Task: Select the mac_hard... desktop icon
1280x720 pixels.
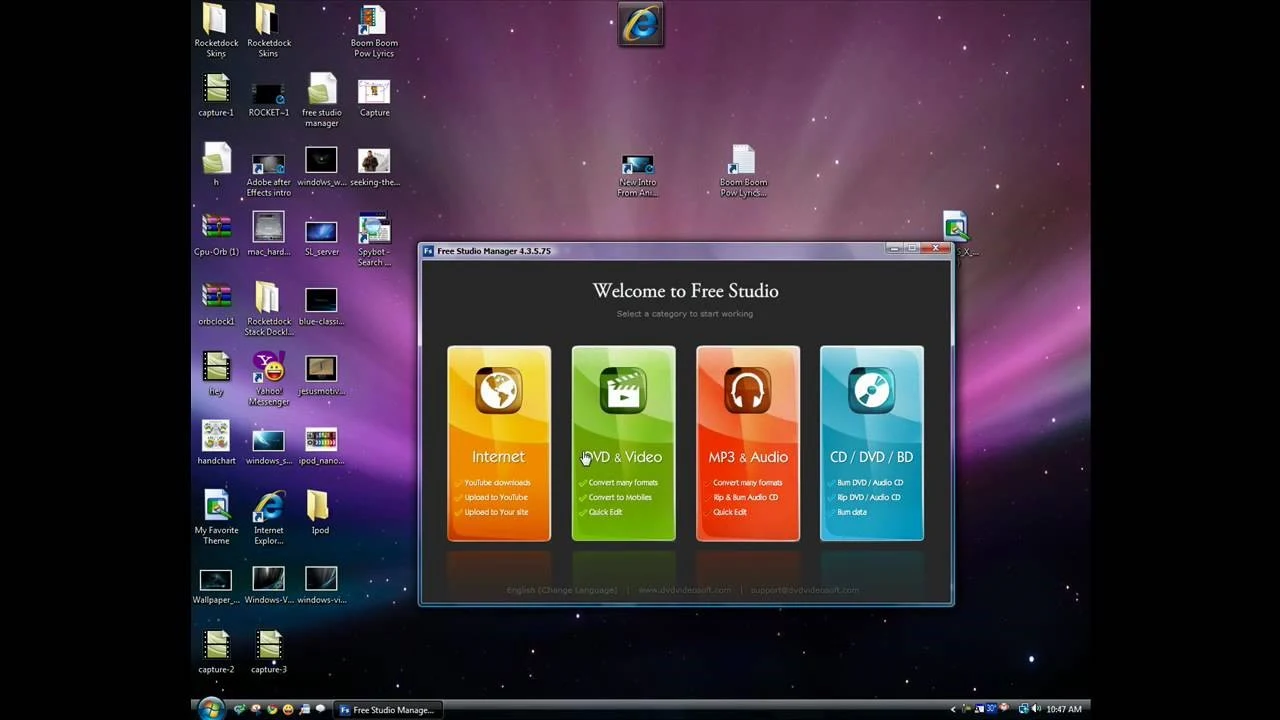Action: 268,235
